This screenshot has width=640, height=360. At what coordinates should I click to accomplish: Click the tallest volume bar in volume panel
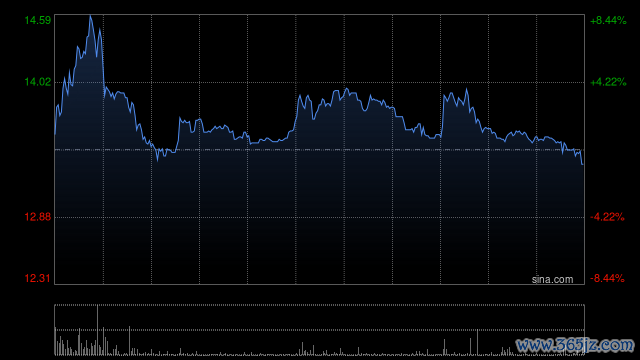click(x=98, y=330)
